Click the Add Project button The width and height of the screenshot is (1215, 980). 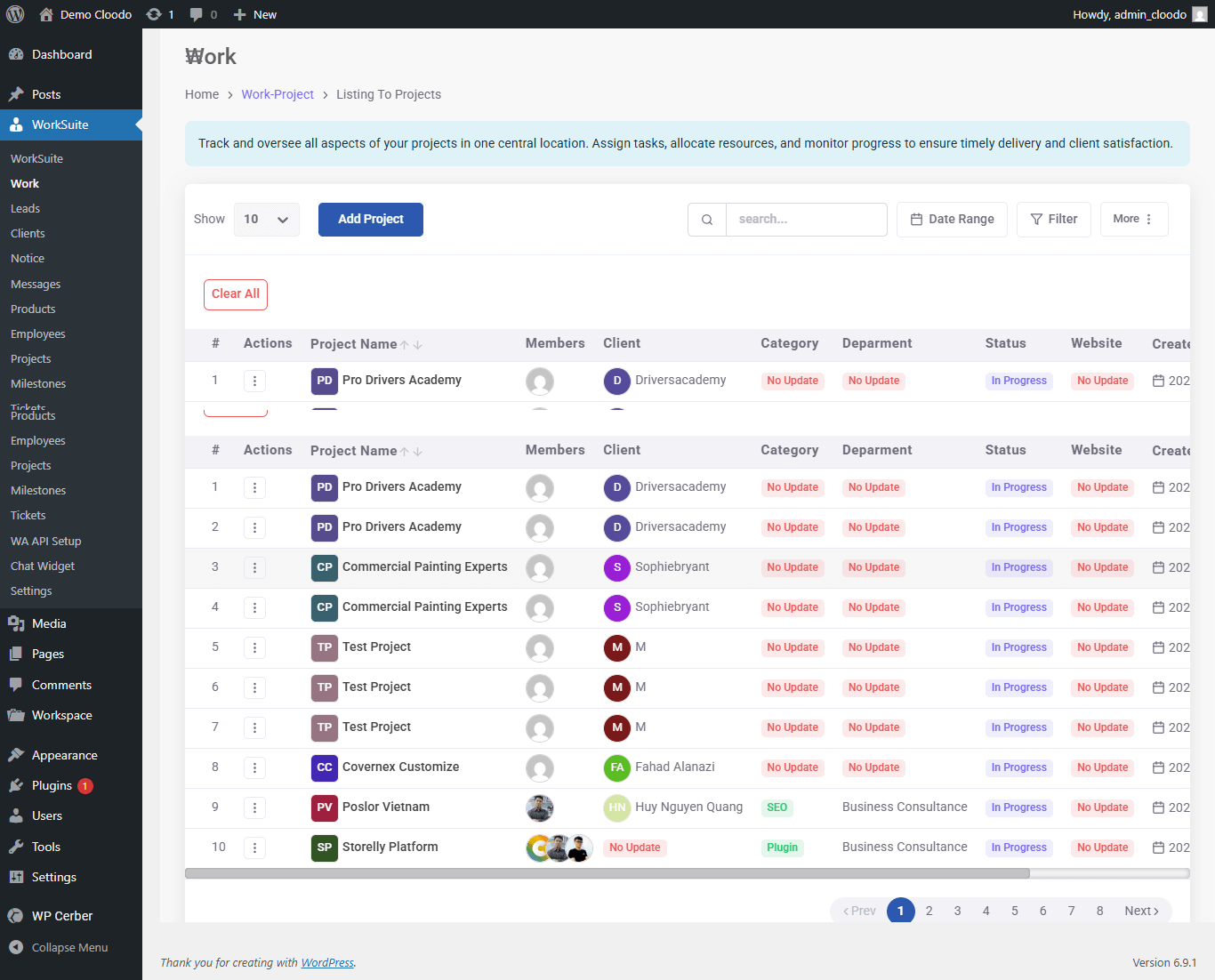[370, 220]
